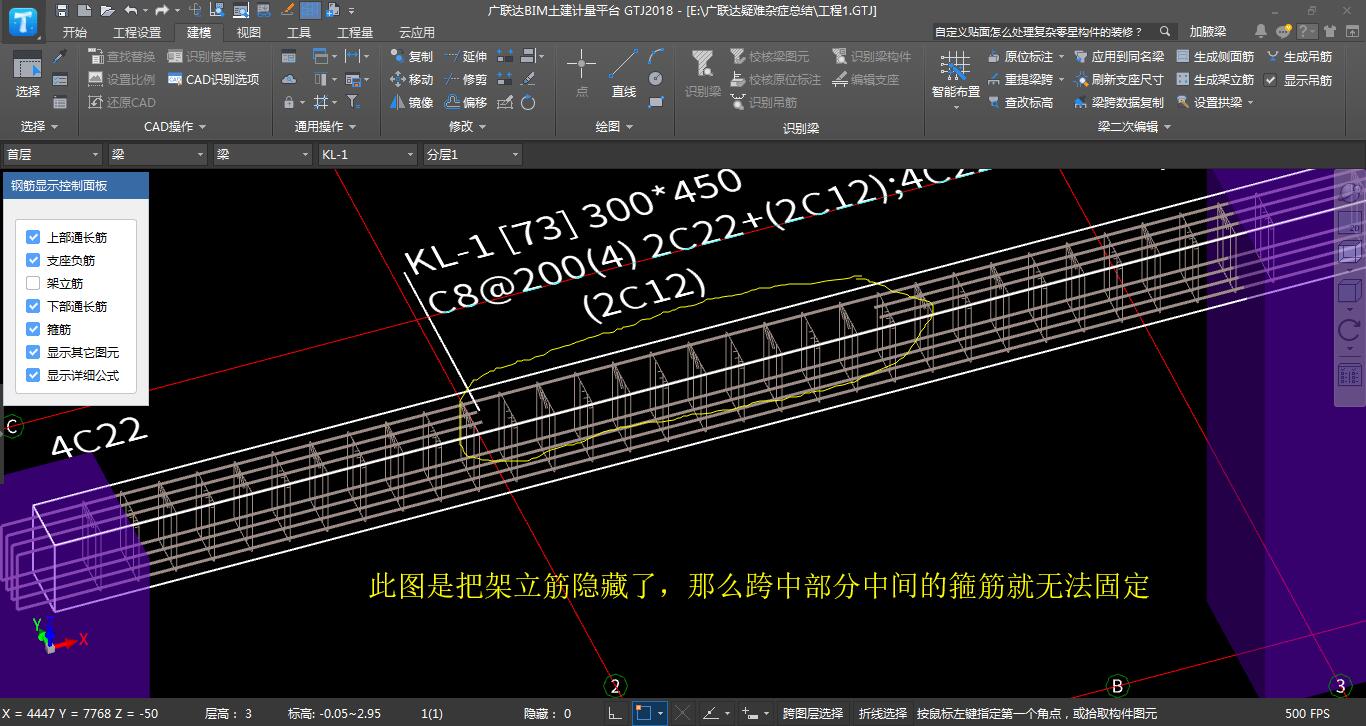1366x726 pixels.
Task: Select the arc drawing tool icon
Action: point(655,56)
